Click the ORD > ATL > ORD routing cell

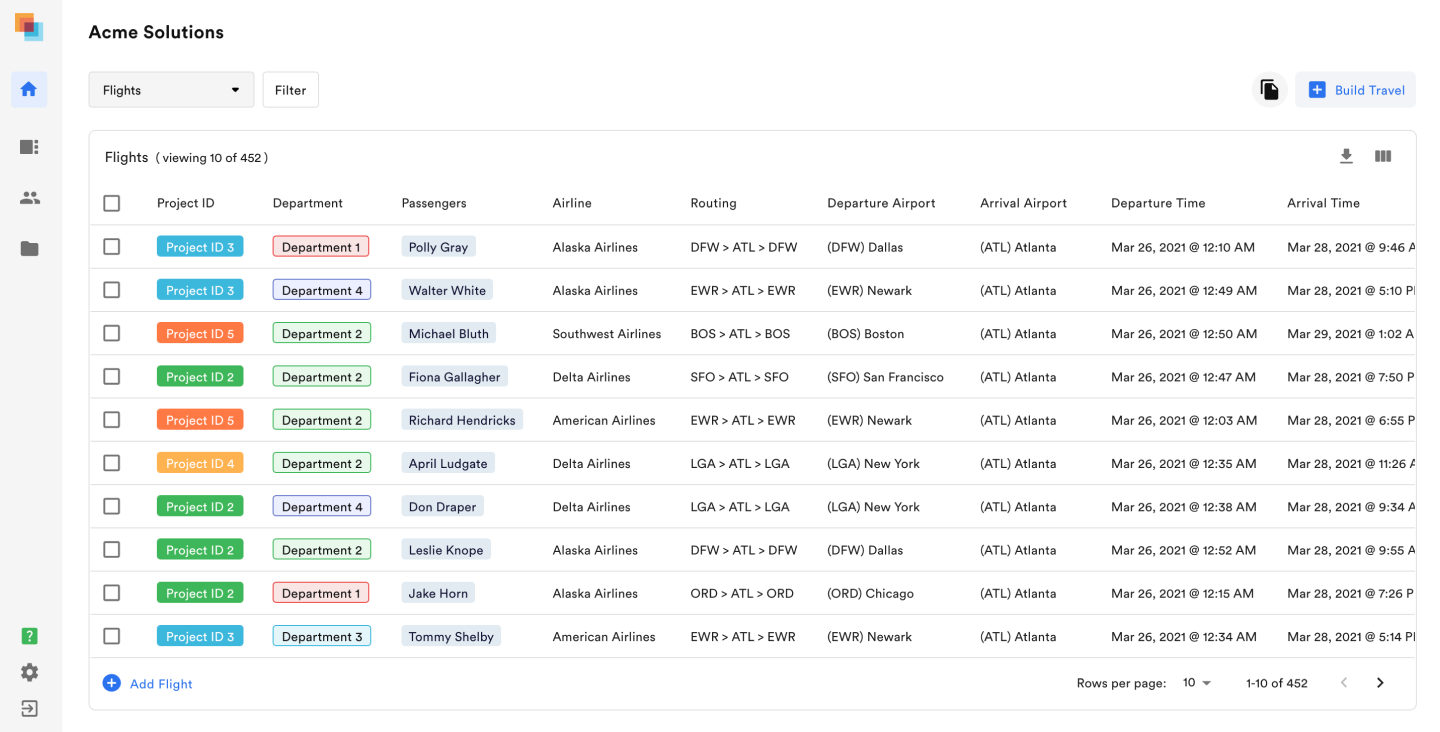pos(742,594)
